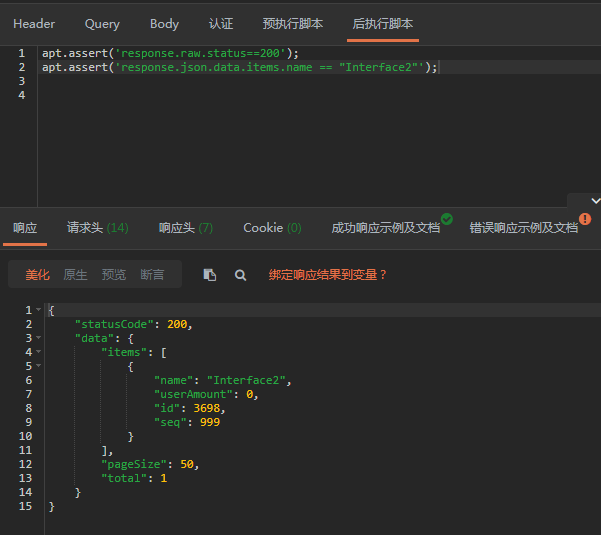Image resolution: width=601 pixels, height=535 pixels.
Task: Click the "total" key in response
Action: [124, 478]
